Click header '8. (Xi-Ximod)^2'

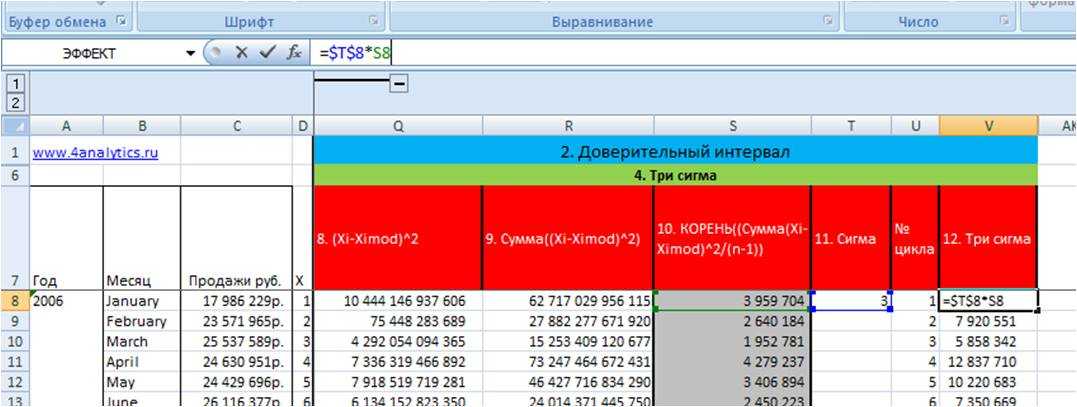(398, 237)
